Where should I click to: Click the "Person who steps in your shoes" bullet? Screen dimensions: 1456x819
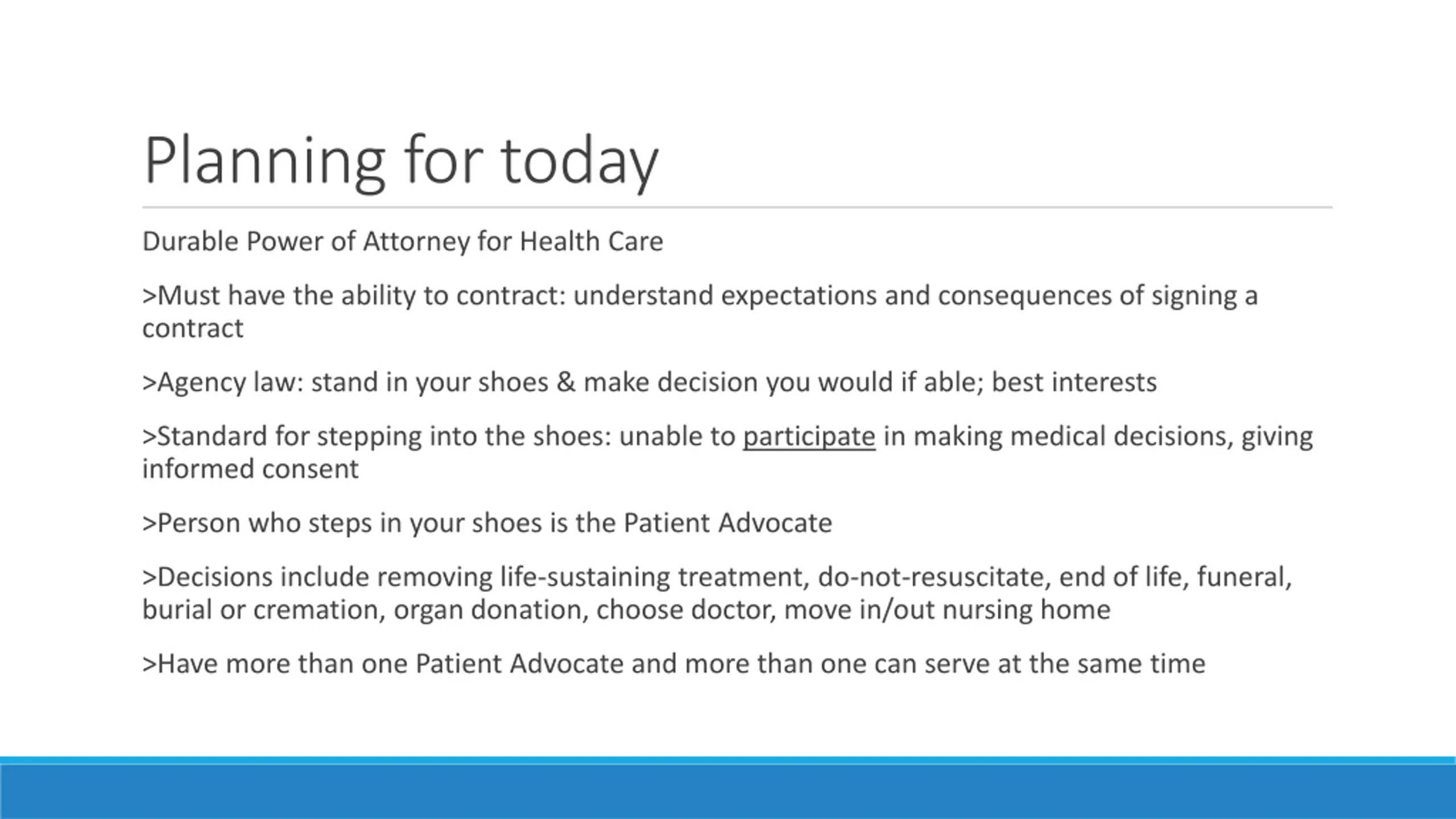[x=487, y=523]
